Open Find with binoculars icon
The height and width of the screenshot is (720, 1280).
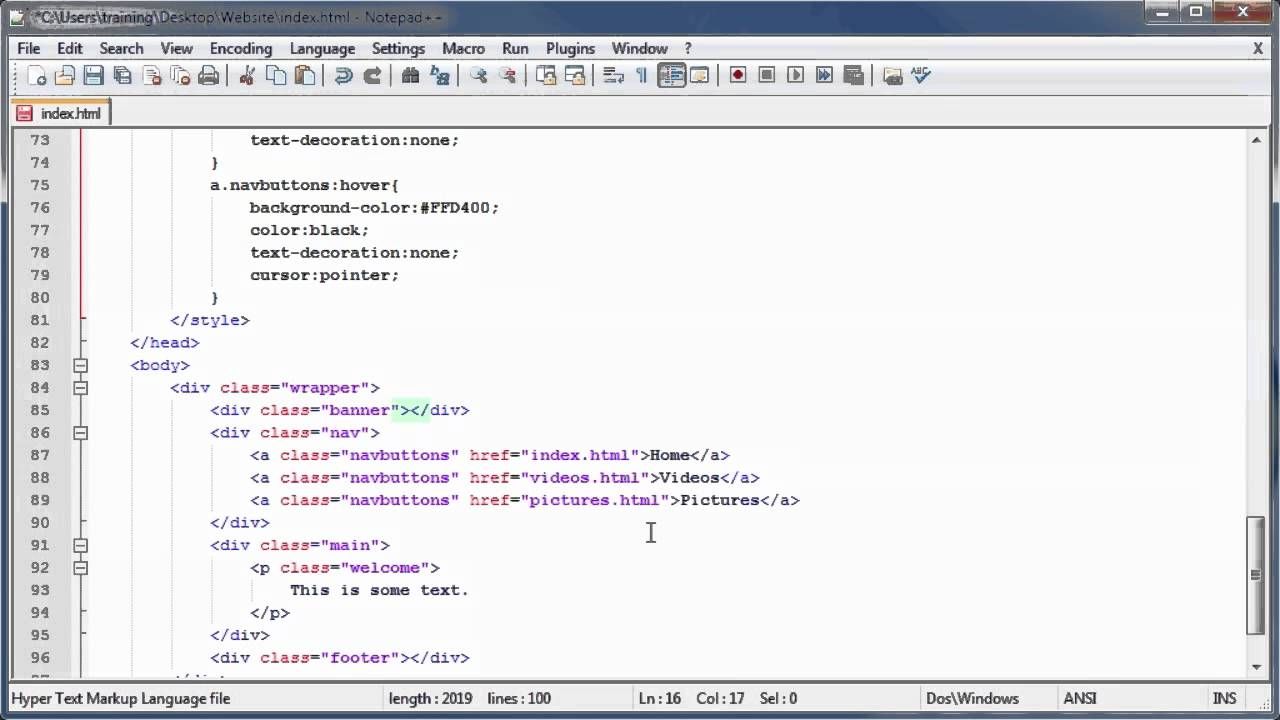(x=410, y=76)
